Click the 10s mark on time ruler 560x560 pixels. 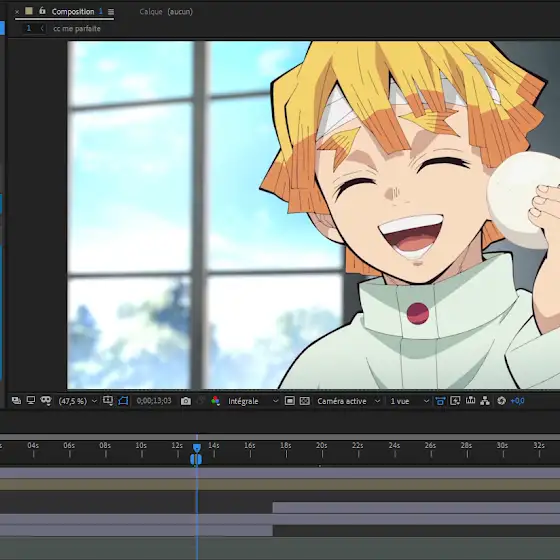[141, 446]
